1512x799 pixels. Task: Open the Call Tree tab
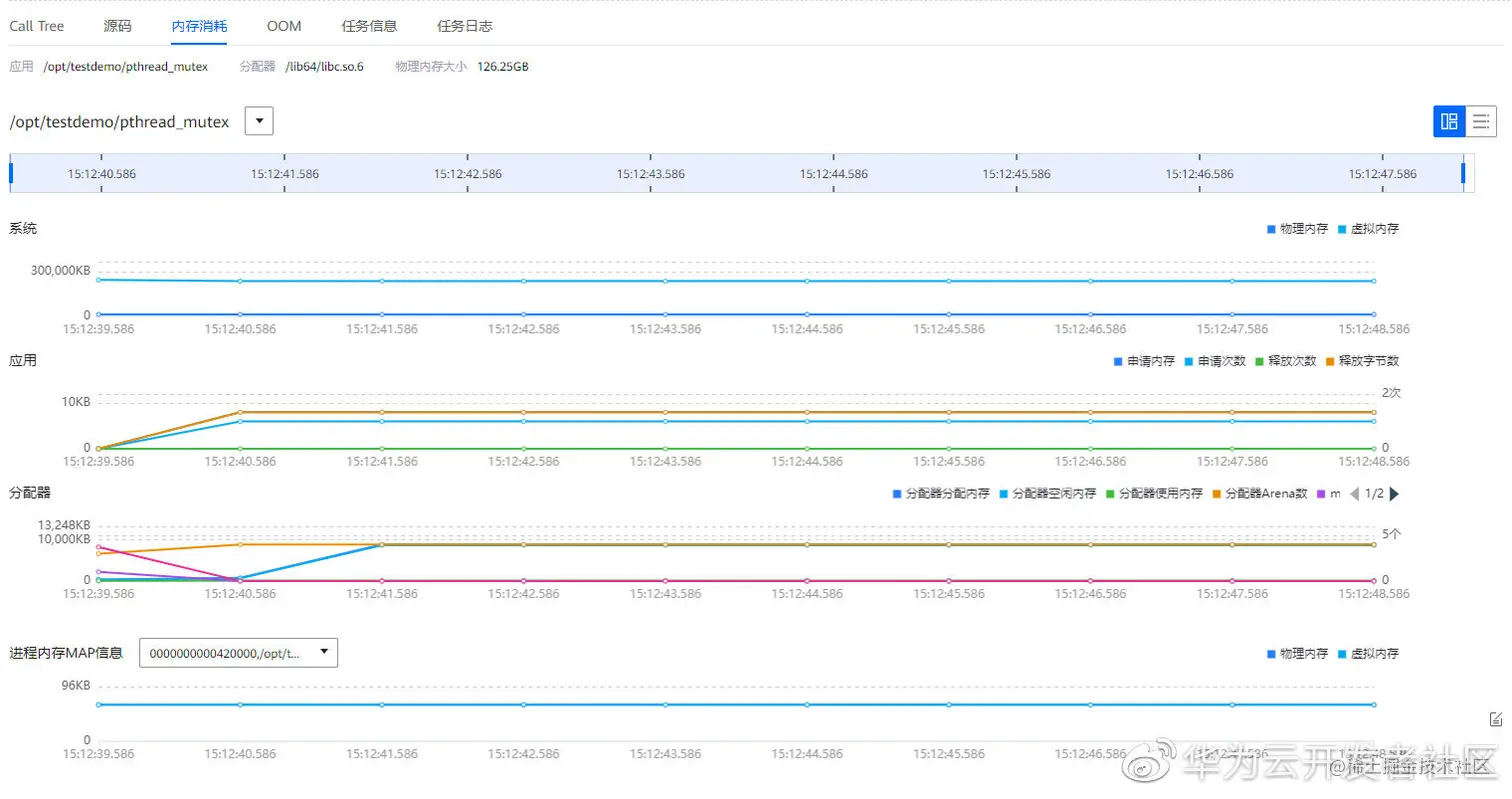37,26
